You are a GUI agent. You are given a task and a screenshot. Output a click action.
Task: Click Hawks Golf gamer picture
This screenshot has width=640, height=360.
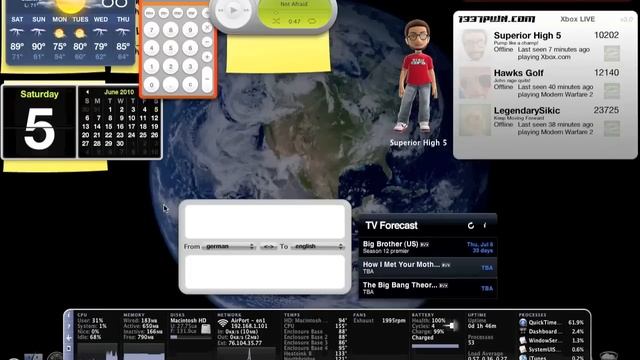point(475,83)
